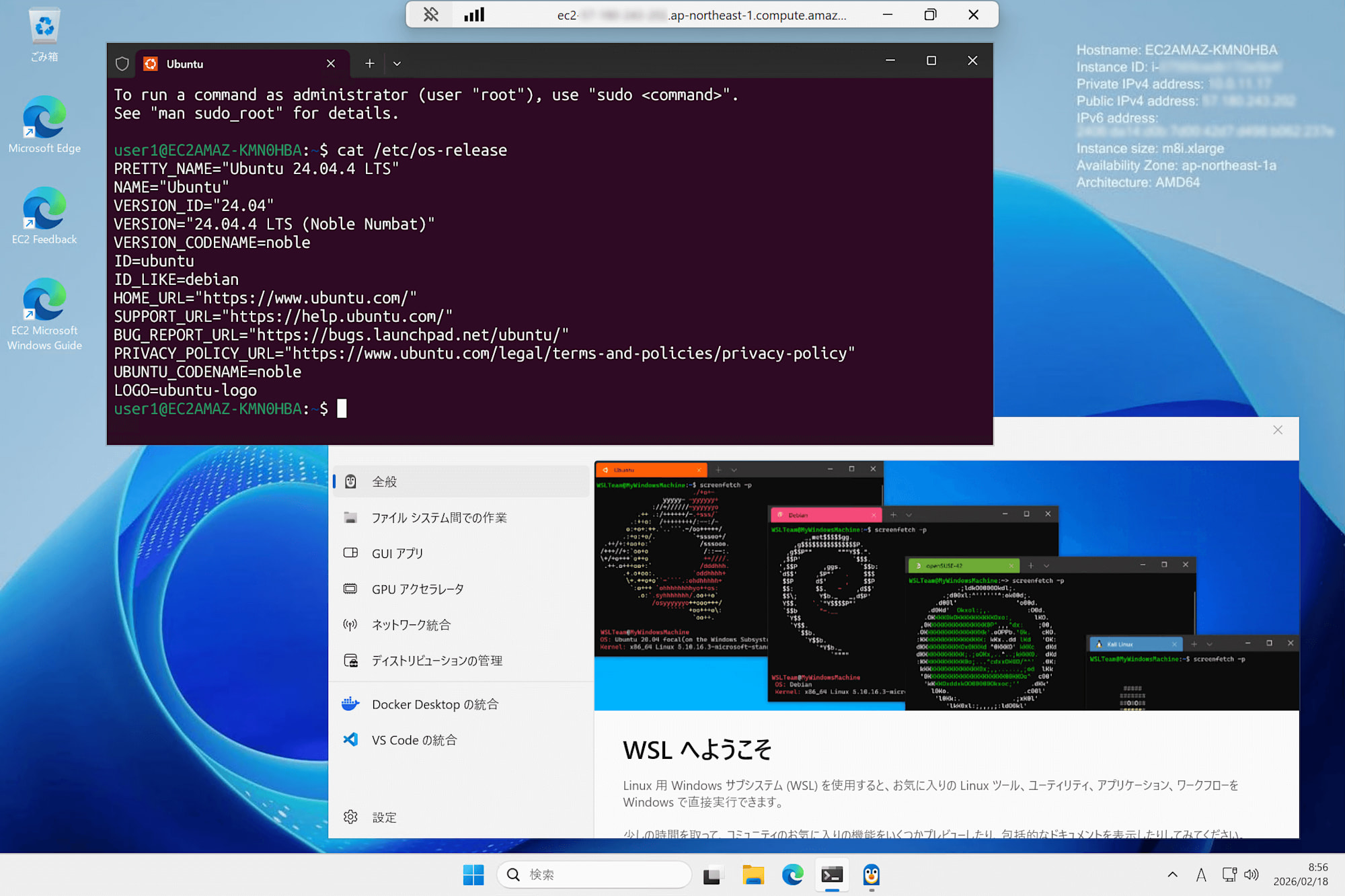Open ディストリビューションの管理 settings page
The width and height of the screenshot is (1345, 896).
pos(436,660)
